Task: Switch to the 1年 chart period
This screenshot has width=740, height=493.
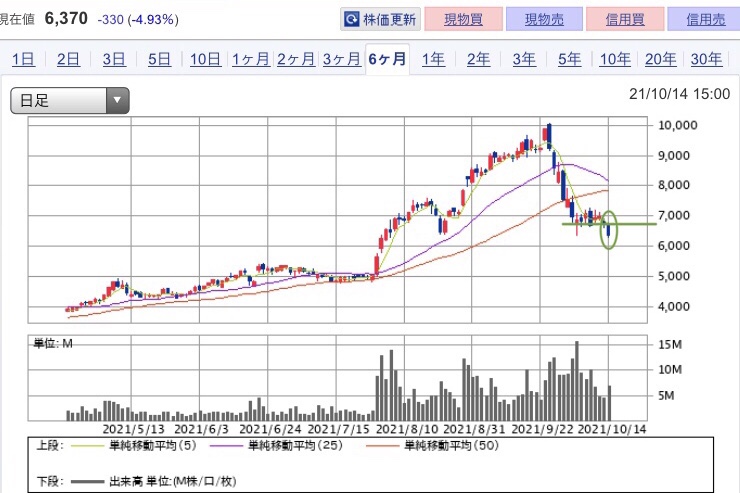Action: 433,59
